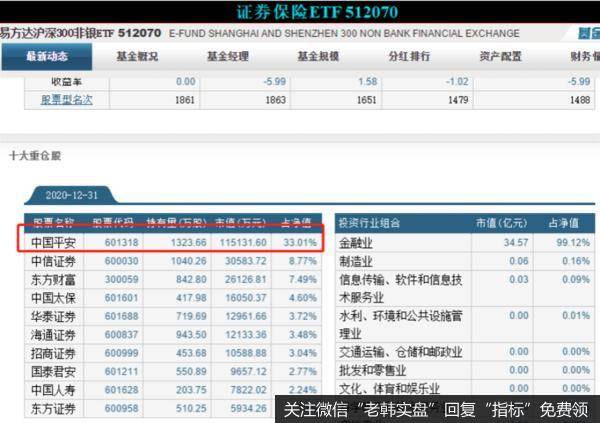The image size is (600, 423).
Task: Select the 中国平安 stock name
Action: (53, 242)
